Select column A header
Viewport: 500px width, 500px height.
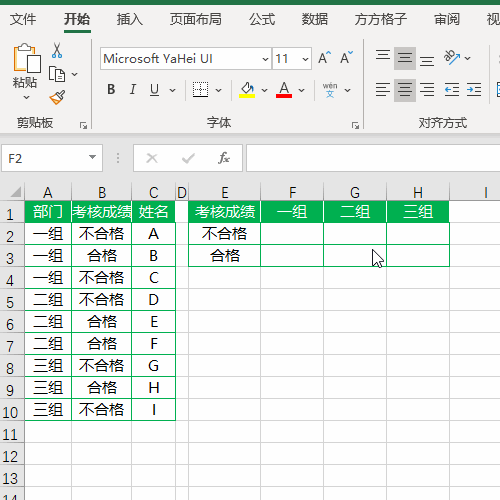(48, 192)
